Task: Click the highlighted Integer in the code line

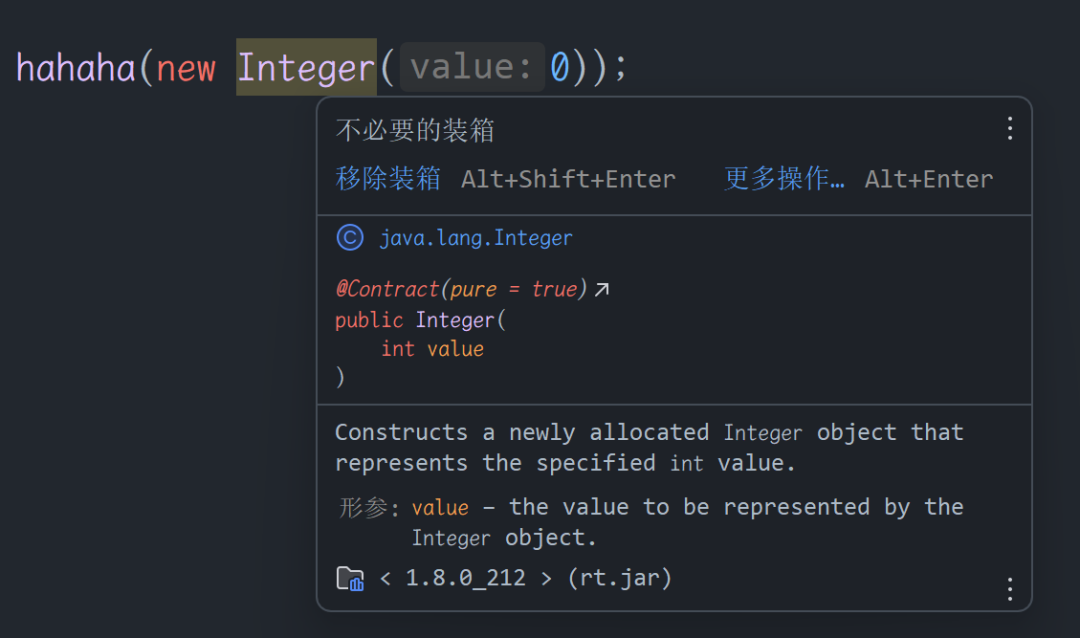Action: coord(307,68)
